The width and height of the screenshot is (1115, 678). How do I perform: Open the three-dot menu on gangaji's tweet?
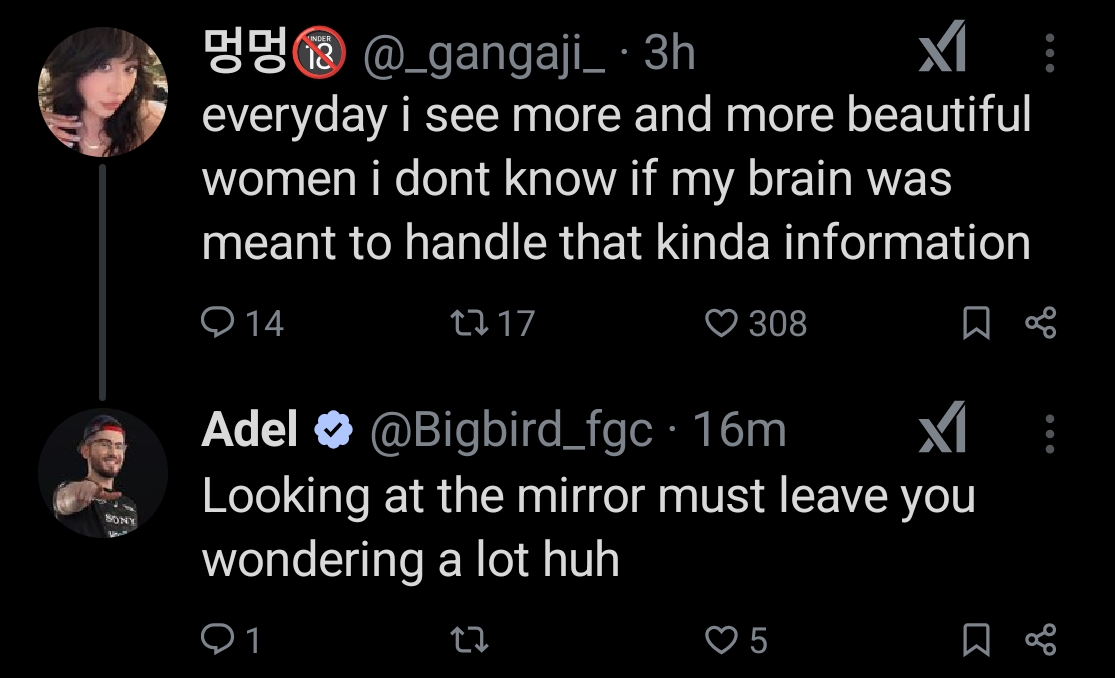[1050, 53]
